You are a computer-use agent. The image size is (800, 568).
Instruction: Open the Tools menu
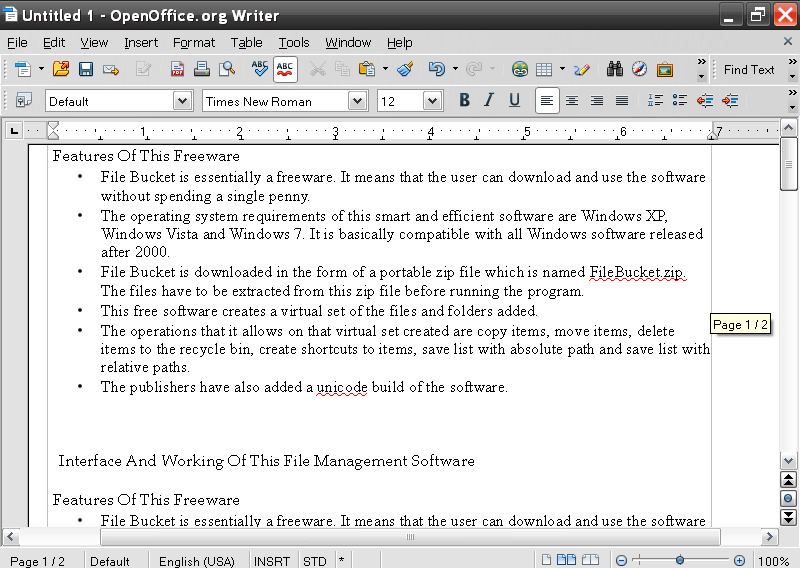click(294, 42)
